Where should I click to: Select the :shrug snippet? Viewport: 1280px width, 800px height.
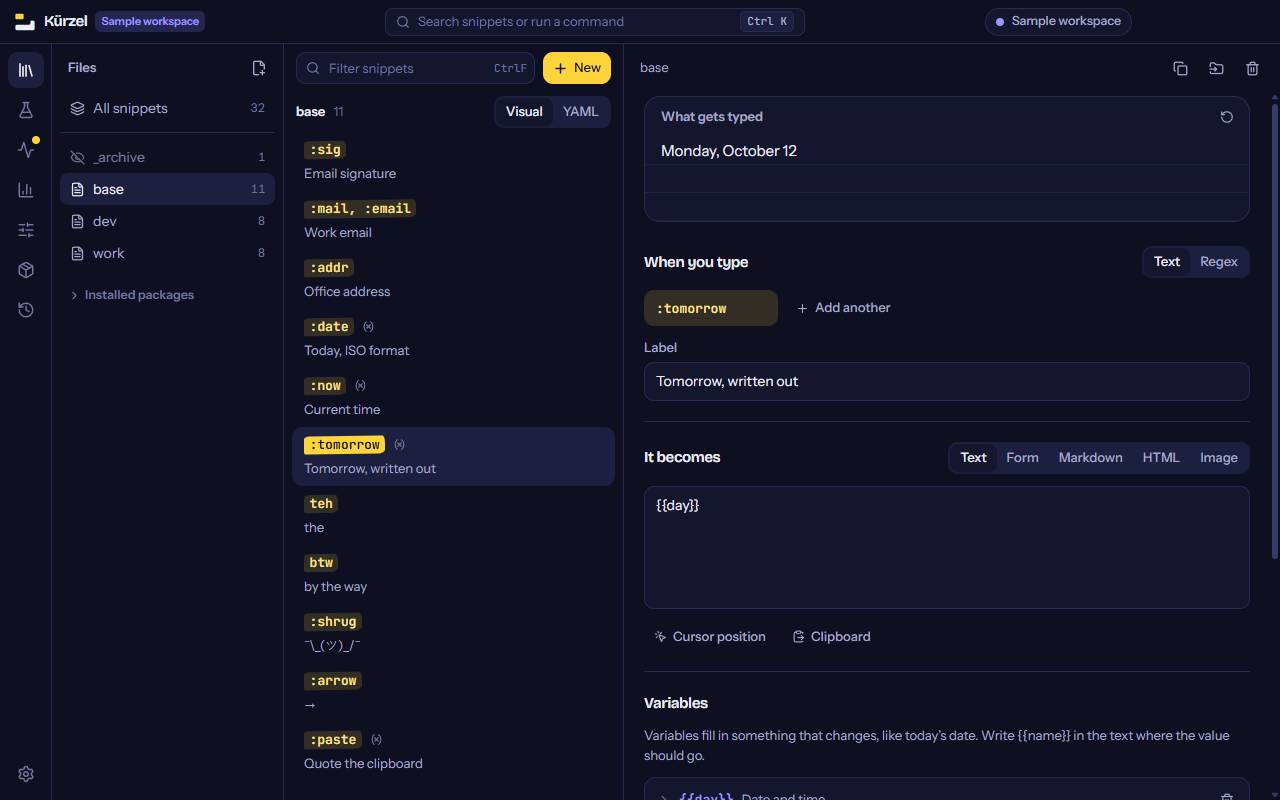click(x=453, y=634)
